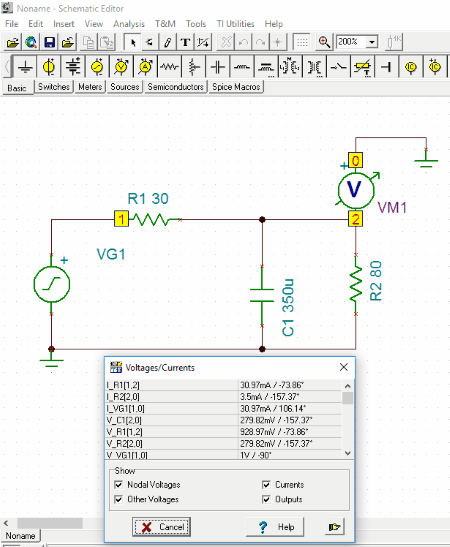Click the VG1 generator symbol in the schematic
Viewport: 450px width, 547px height.
(52, 284)
